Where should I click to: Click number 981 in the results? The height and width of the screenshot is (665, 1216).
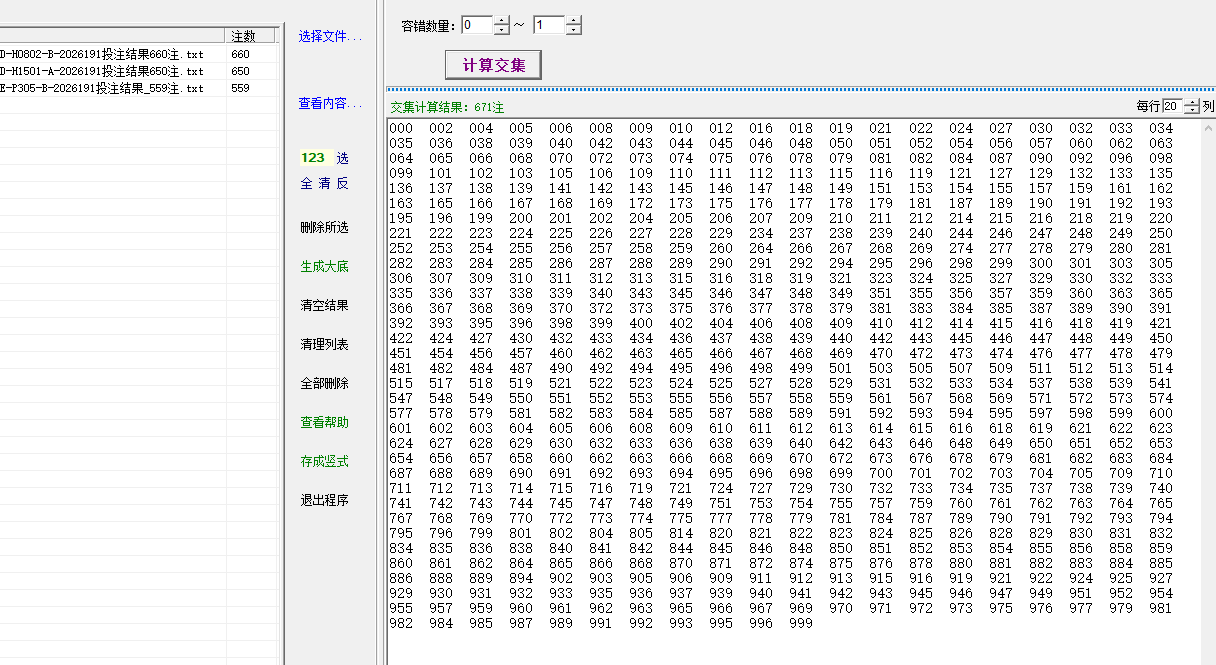pyautogui.click(x=1161, y=608)
